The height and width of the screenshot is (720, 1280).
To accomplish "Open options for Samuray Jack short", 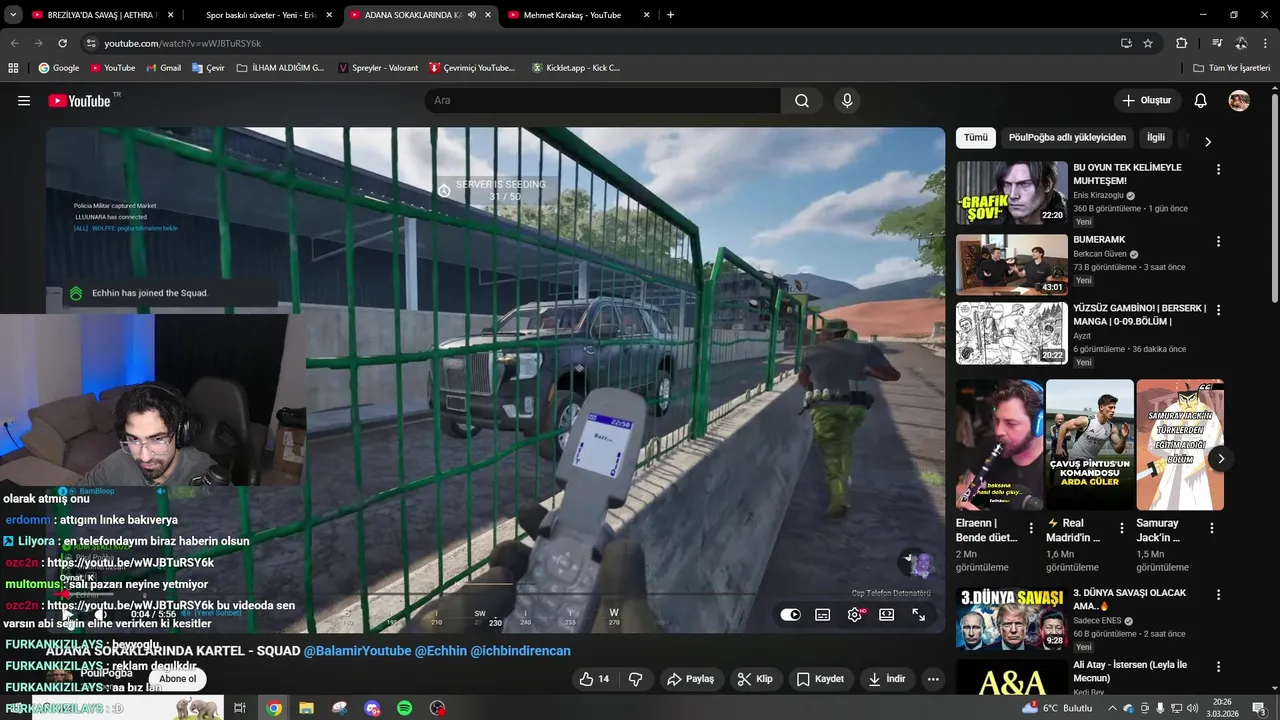I will (x=1212, y=528).
